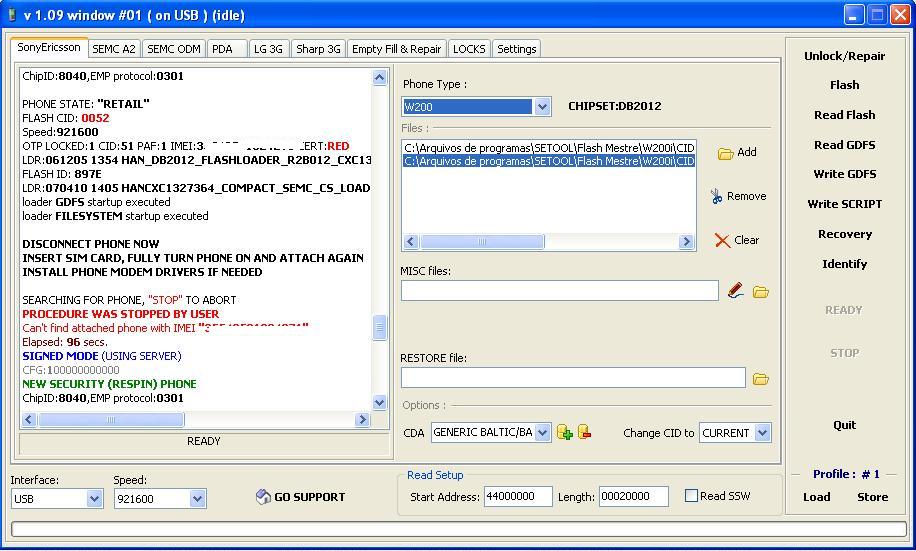
Task: Click the Store profile button
Action: pos(872,497)
